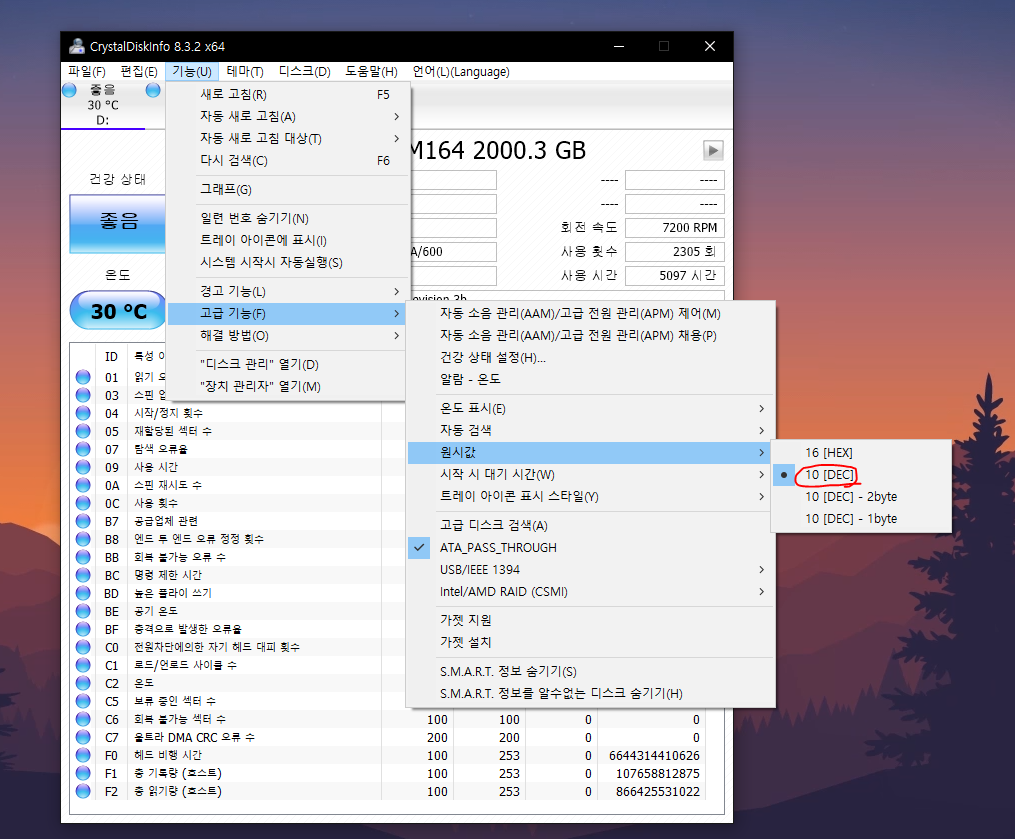This screenshot has width=1015, height=839.
Task: Click the status orb for attribute B8
Action: pos(83,539)
